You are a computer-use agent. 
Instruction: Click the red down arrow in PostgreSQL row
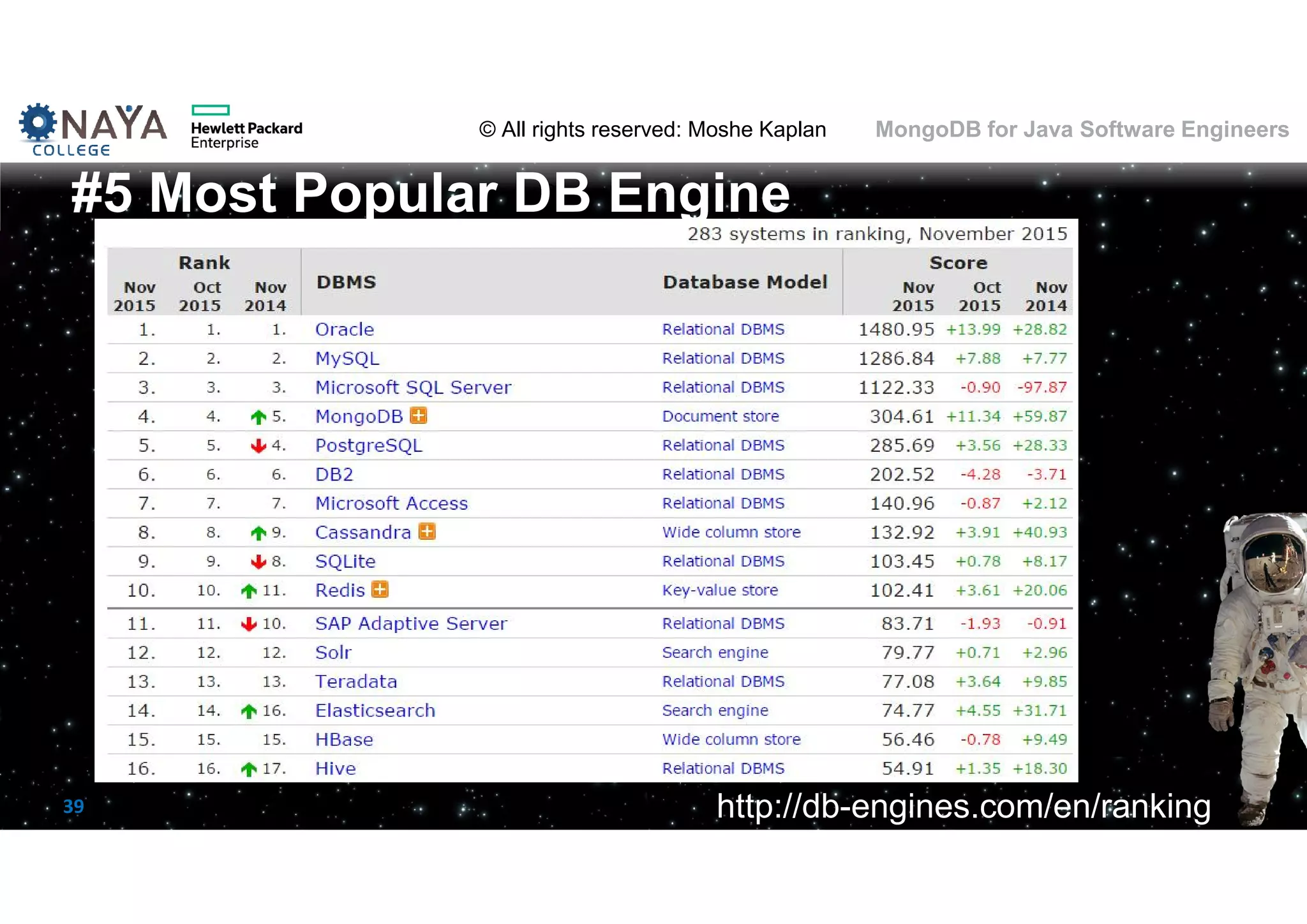point(258,446)
